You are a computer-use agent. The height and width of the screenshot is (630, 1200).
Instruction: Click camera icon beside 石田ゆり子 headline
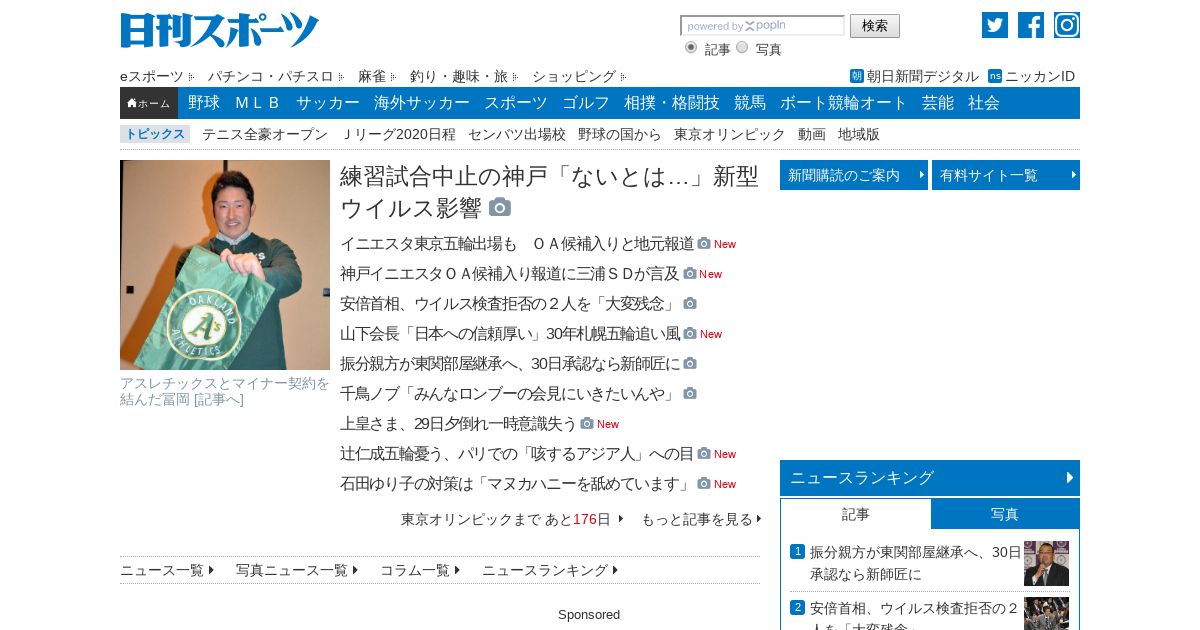click(x=704, y=483)
